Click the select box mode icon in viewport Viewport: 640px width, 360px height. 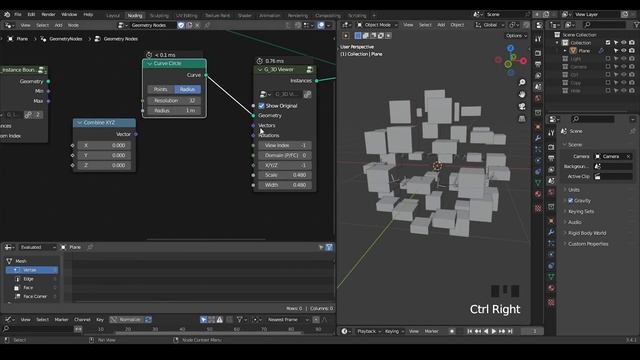click(x=358, y=36)
